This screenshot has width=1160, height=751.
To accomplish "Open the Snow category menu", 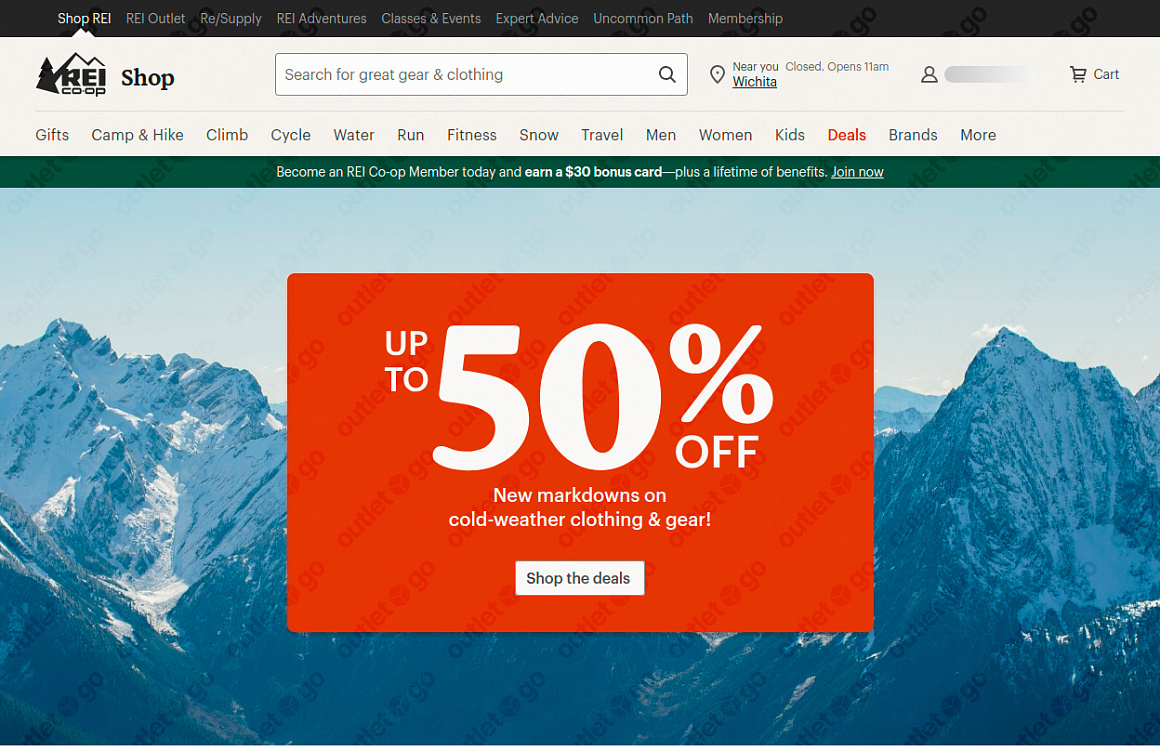I will click(539, 135).
